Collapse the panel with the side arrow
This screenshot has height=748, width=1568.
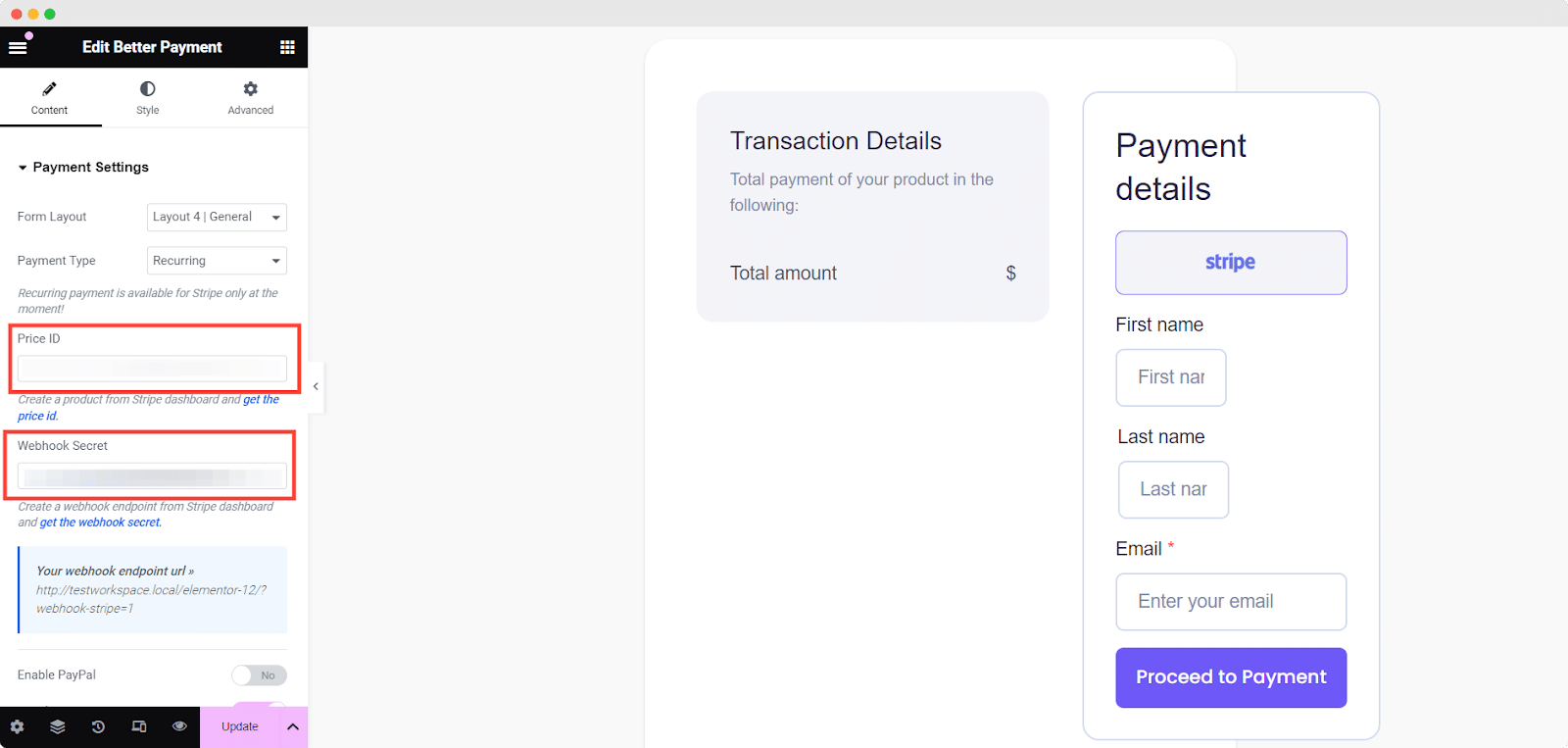[x=315, y=386]
